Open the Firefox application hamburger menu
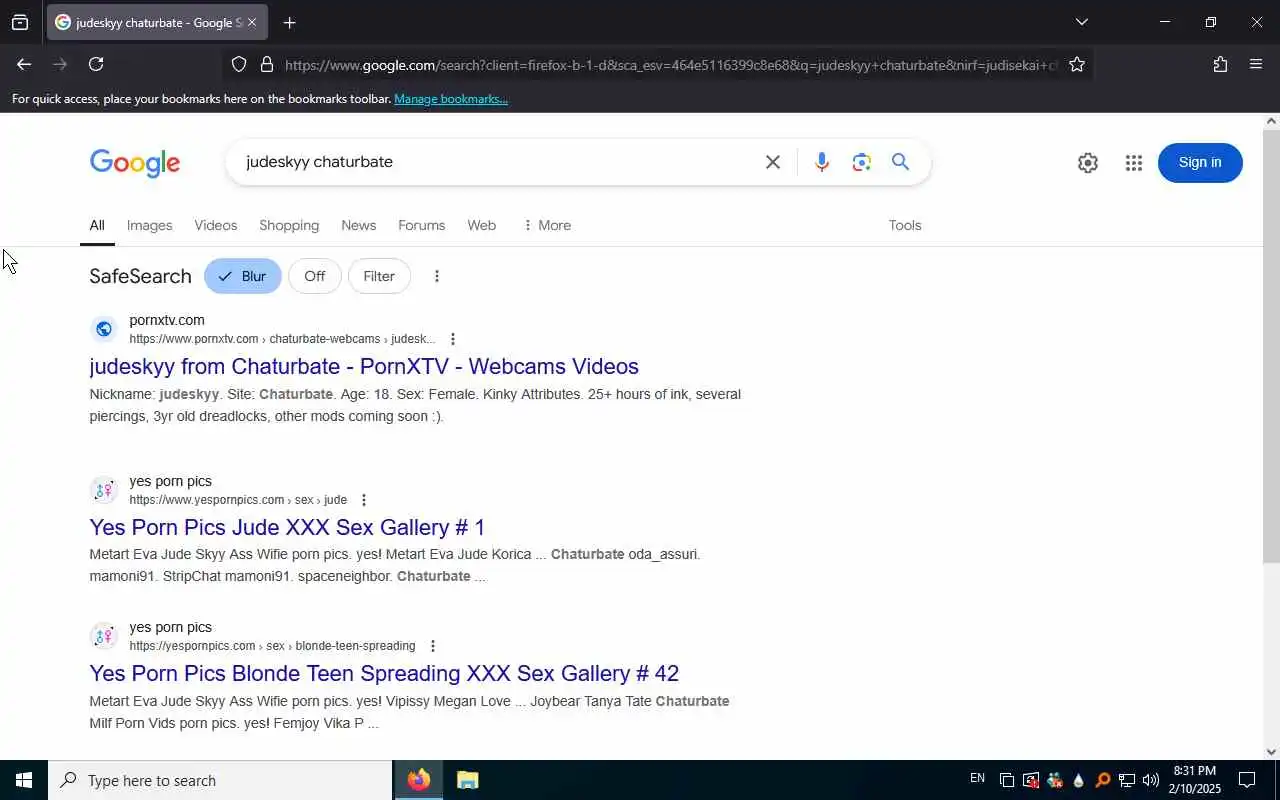The image size is (1280, 800). [x=1256, y=64]
